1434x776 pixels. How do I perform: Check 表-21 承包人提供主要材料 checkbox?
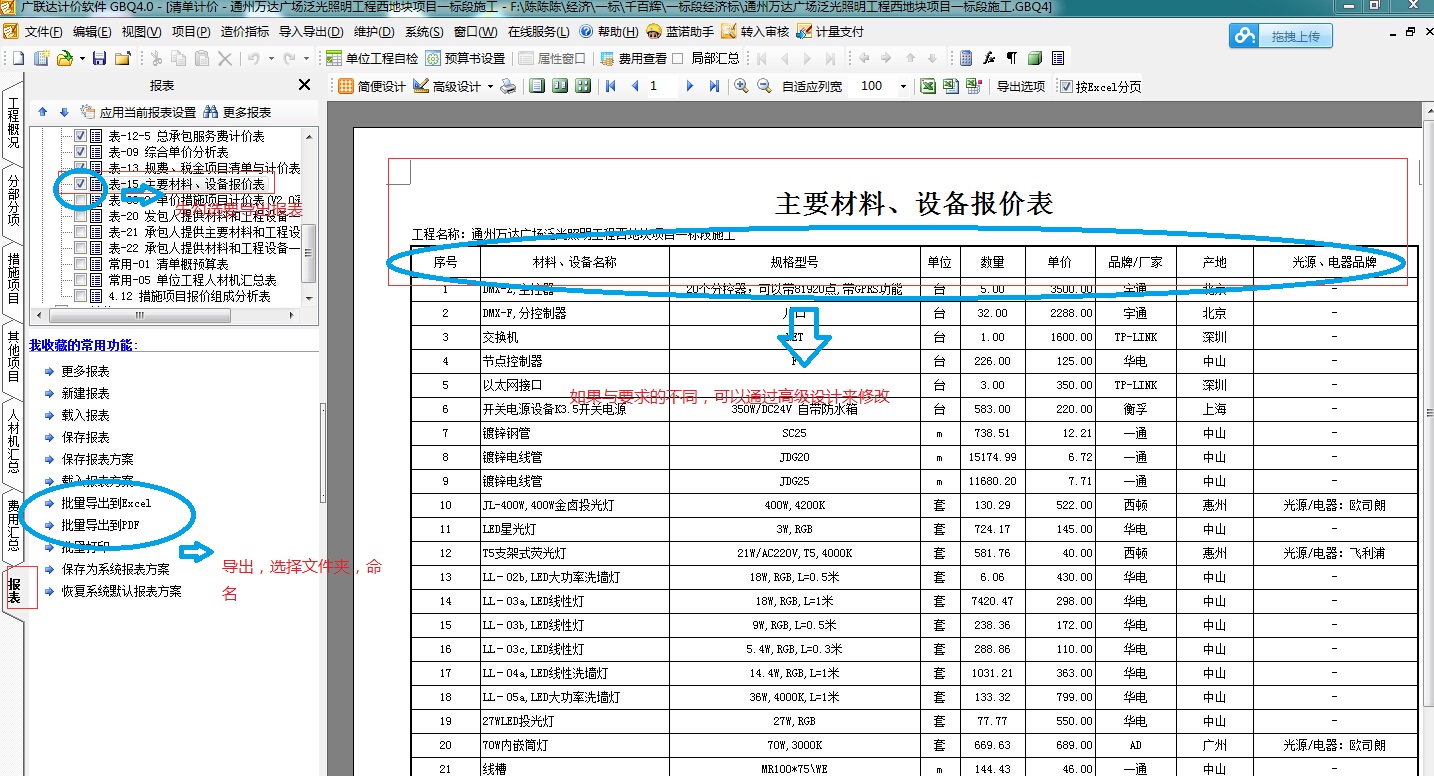[x=81, y=232]
